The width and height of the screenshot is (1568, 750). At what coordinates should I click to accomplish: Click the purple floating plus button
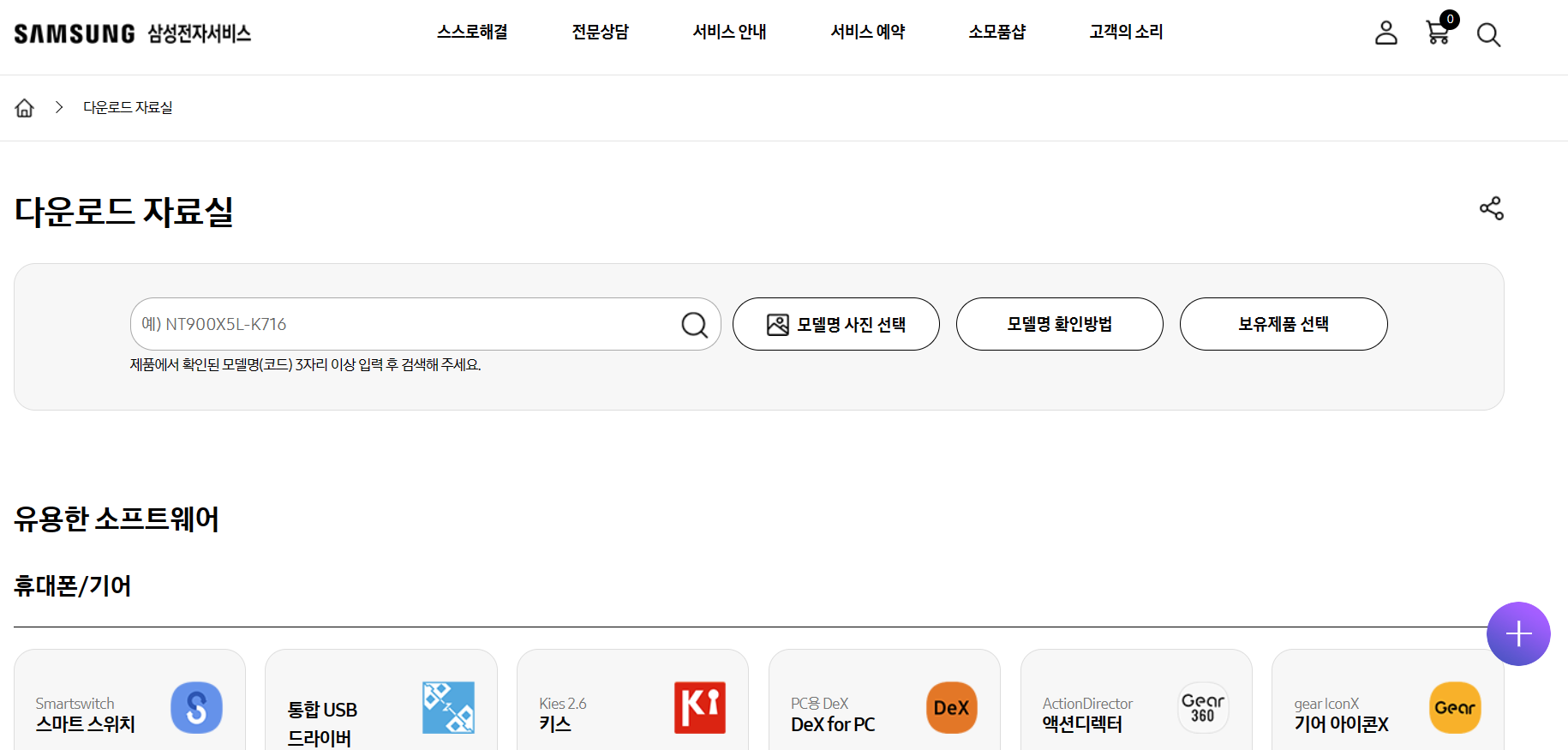(x=1518, y=633)
